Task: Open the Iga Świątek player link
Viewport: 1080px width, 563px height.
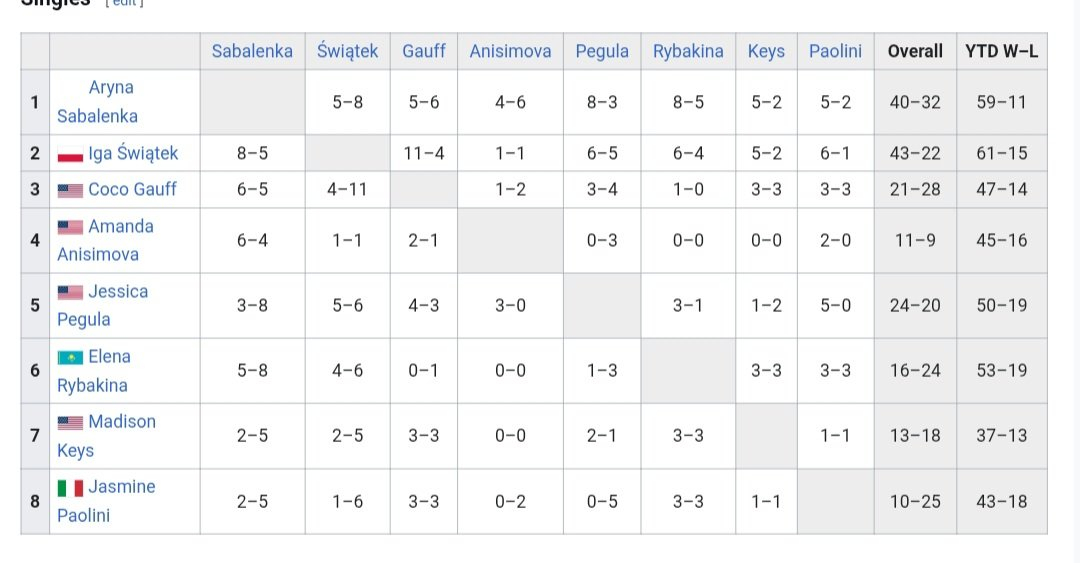Action: pos(133,153)
